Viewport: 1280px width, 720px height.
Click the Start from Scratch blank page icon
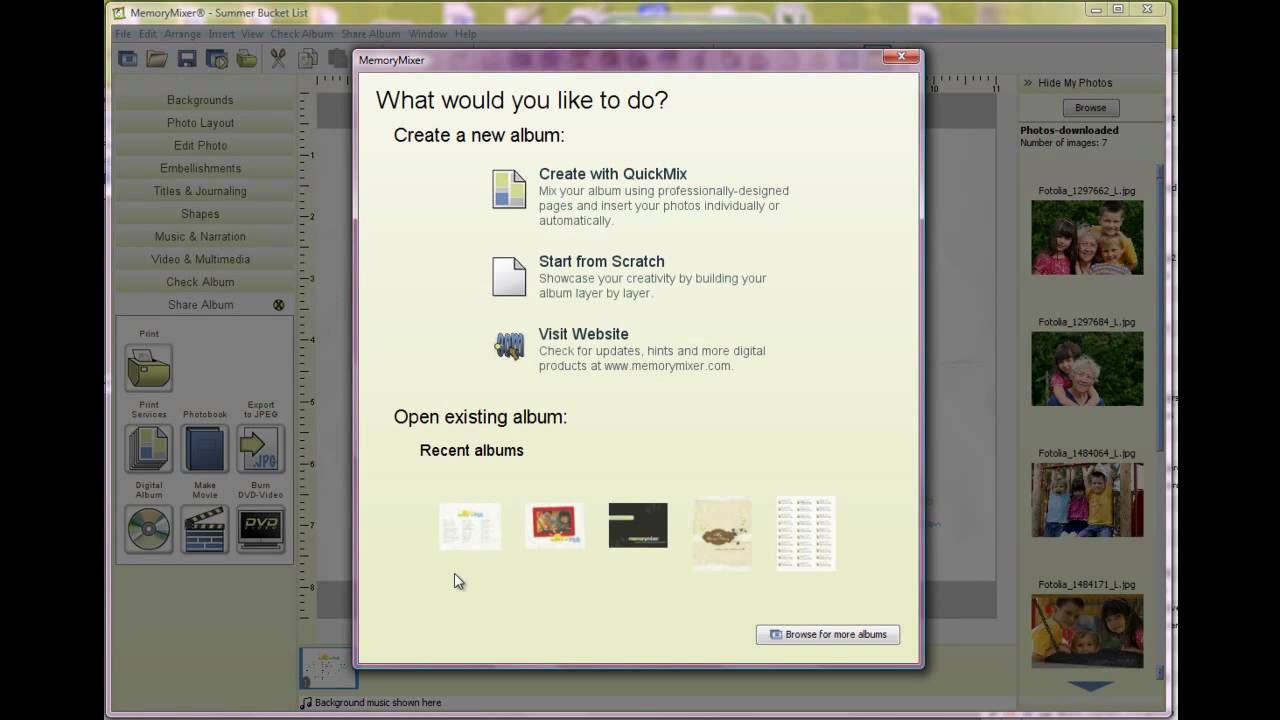(509, 277)
